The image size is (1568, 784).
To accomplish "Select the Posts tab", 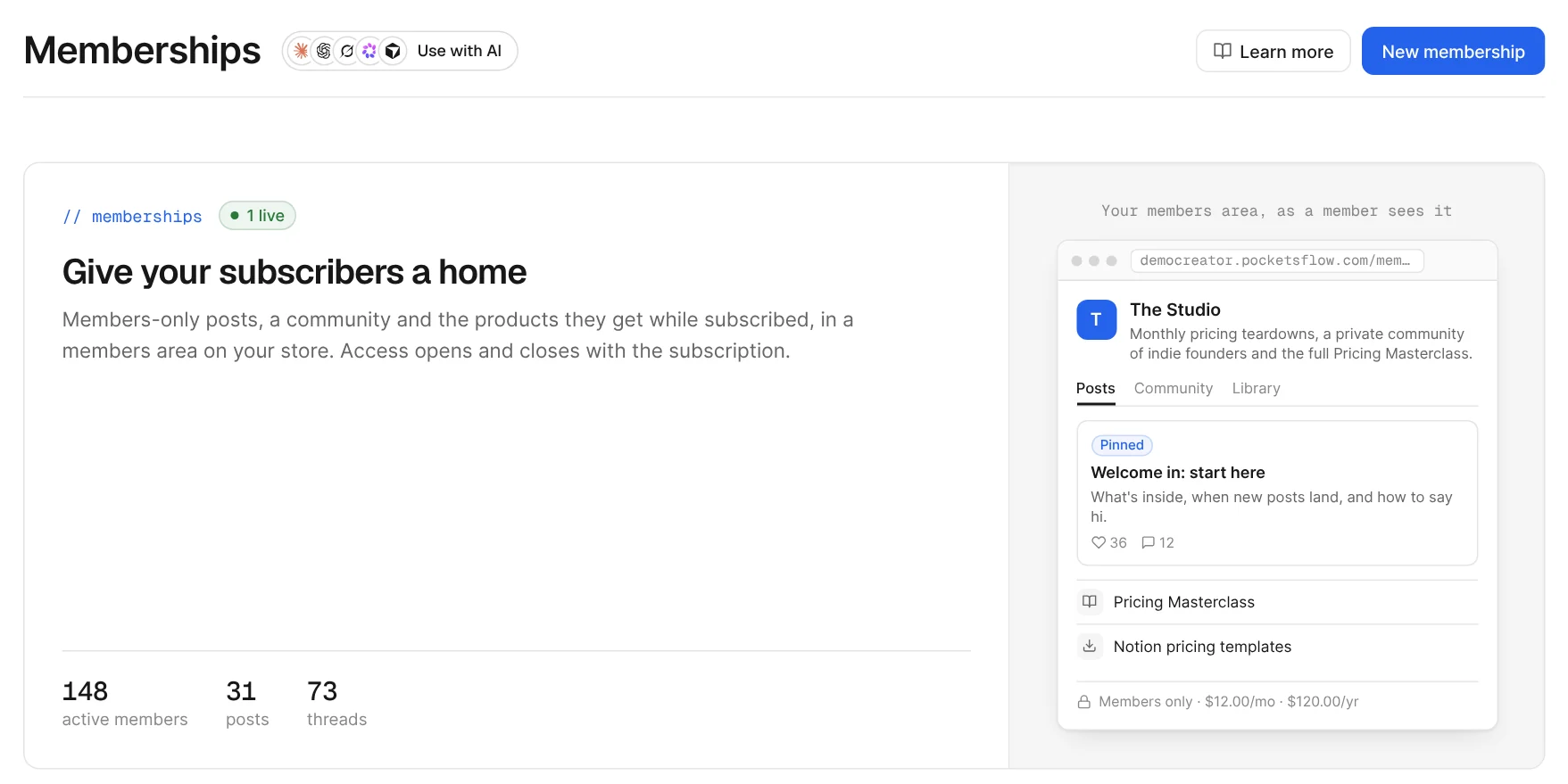I will (x=1096, y=389).
